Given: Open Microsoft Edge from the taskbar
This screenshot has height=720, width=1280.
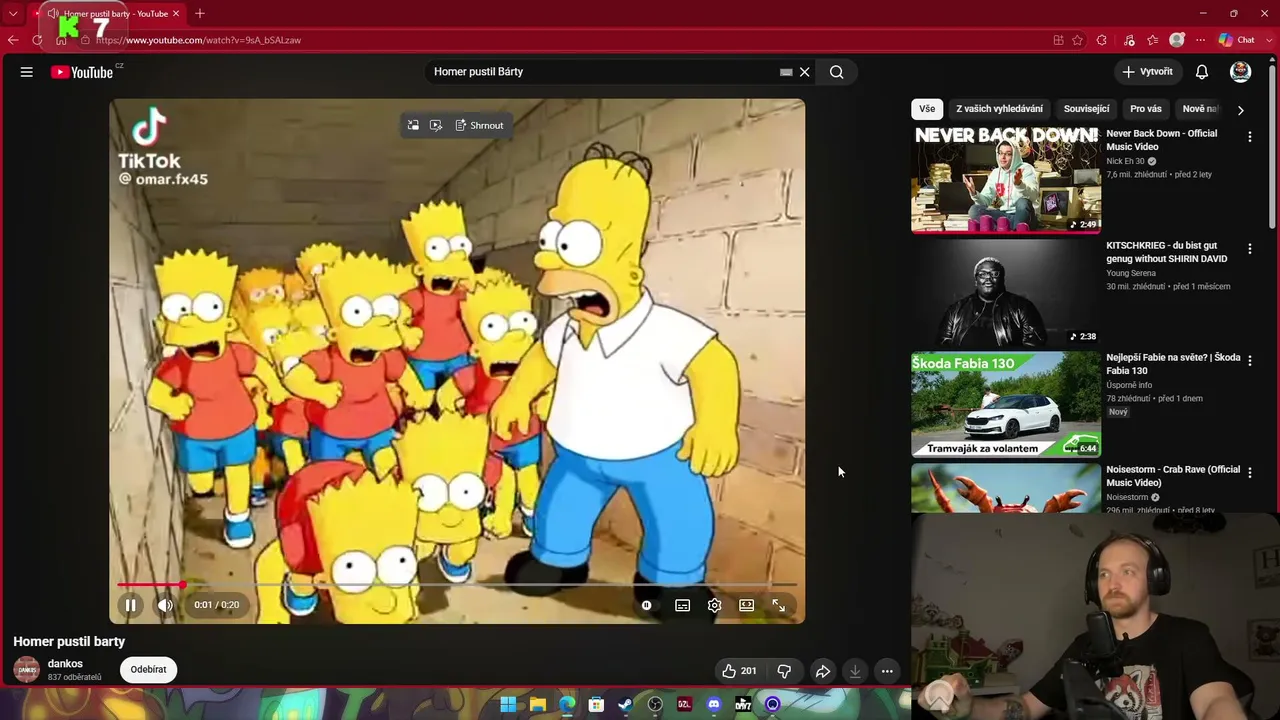Looking at the screenshot, I should [567, 704].
